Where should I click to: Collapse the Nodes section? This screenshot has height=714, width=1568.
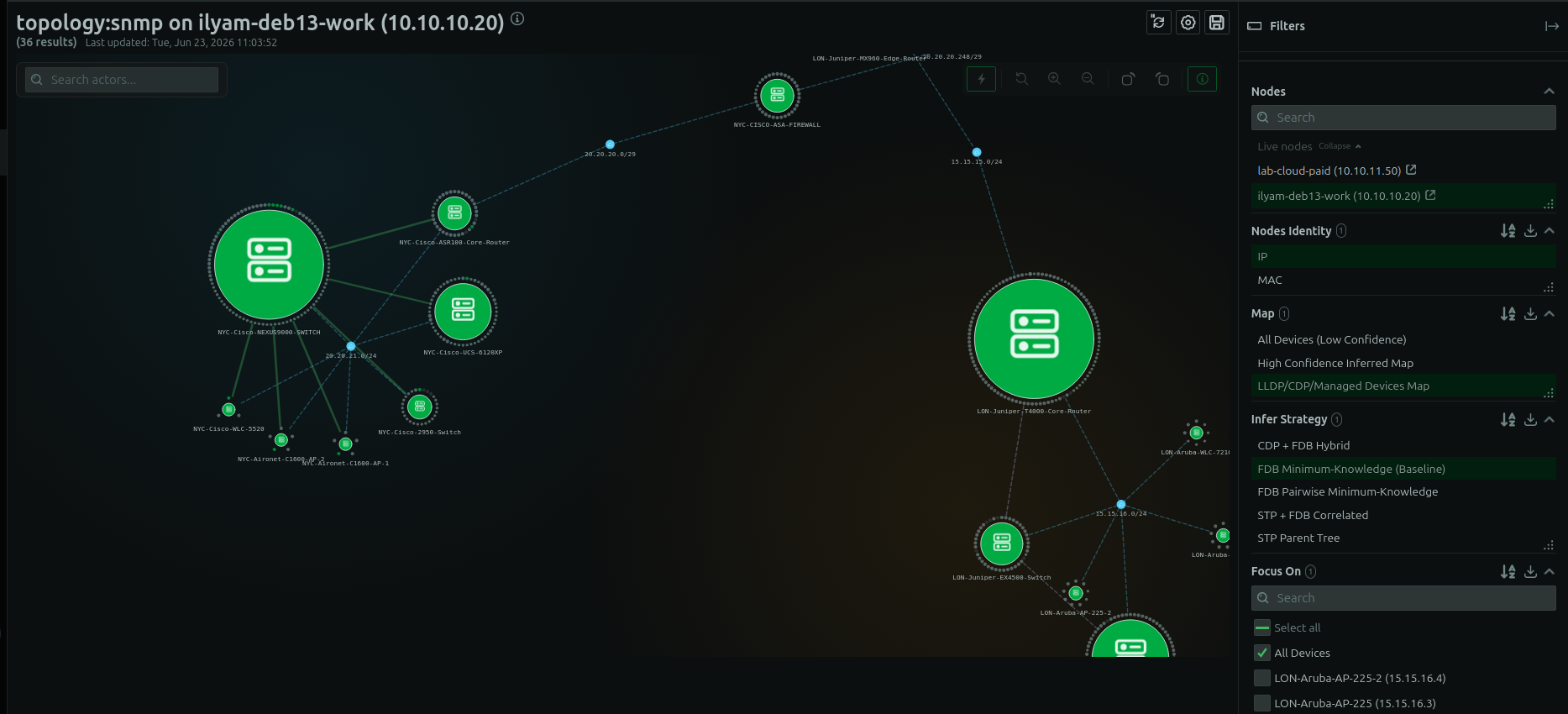pos(1549,92)
